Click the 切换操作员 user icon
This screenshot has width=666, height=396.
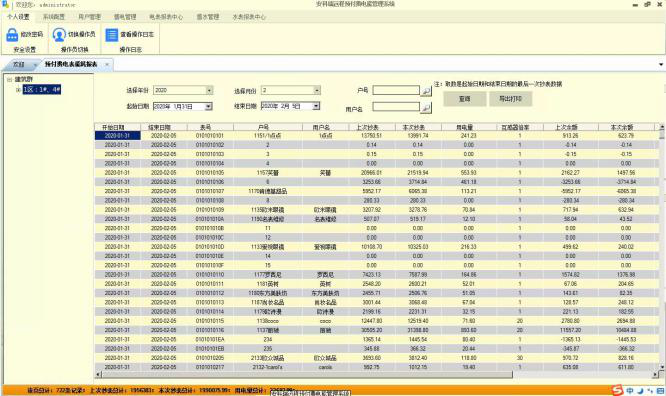(x=59, y=35)
